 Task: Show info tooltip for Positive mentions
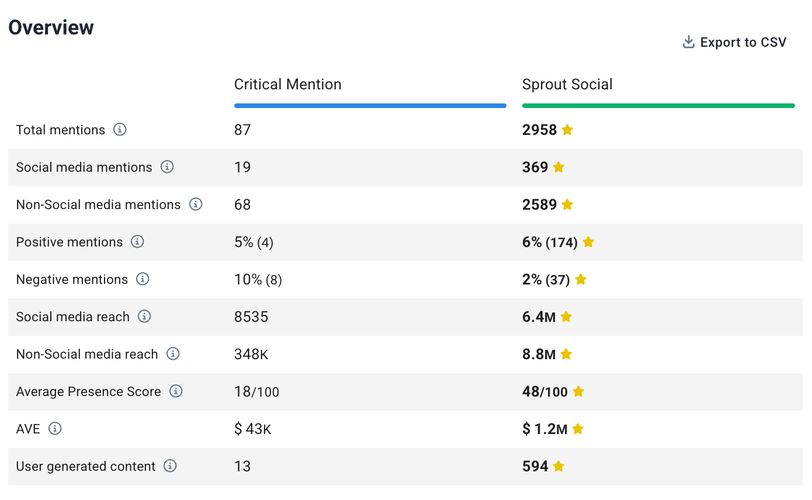137,242
